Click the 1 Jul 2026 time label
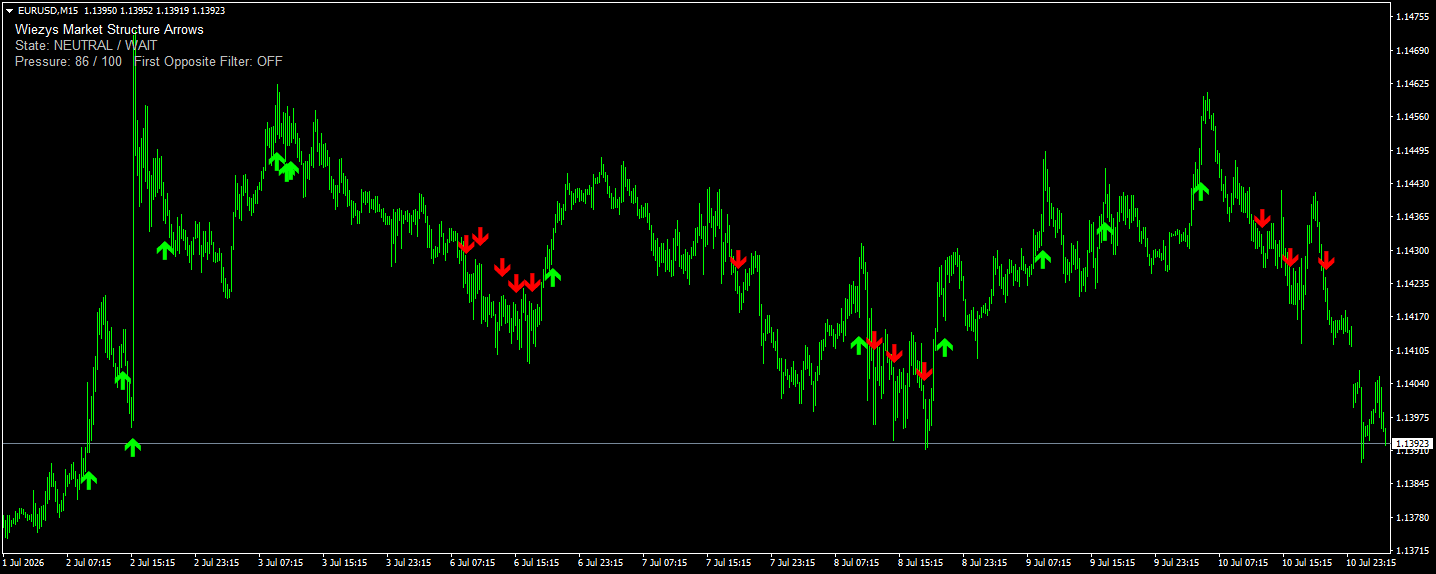Viewport: 1436px width, 574px height. [x=23, y=563]
